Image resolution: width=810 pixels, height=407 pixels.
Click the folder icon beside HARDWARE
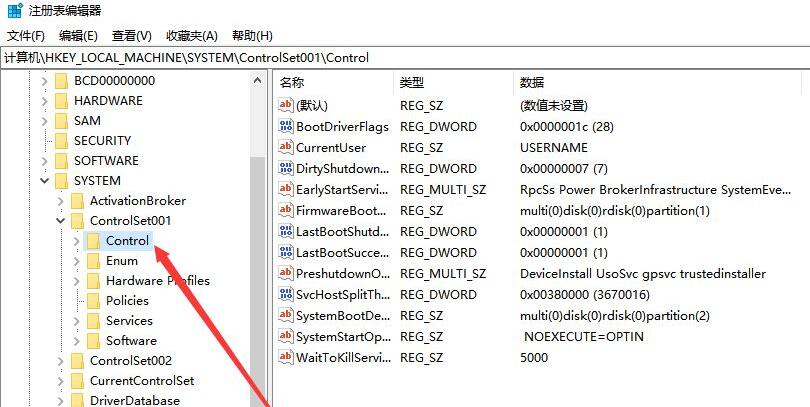point(61,101)
